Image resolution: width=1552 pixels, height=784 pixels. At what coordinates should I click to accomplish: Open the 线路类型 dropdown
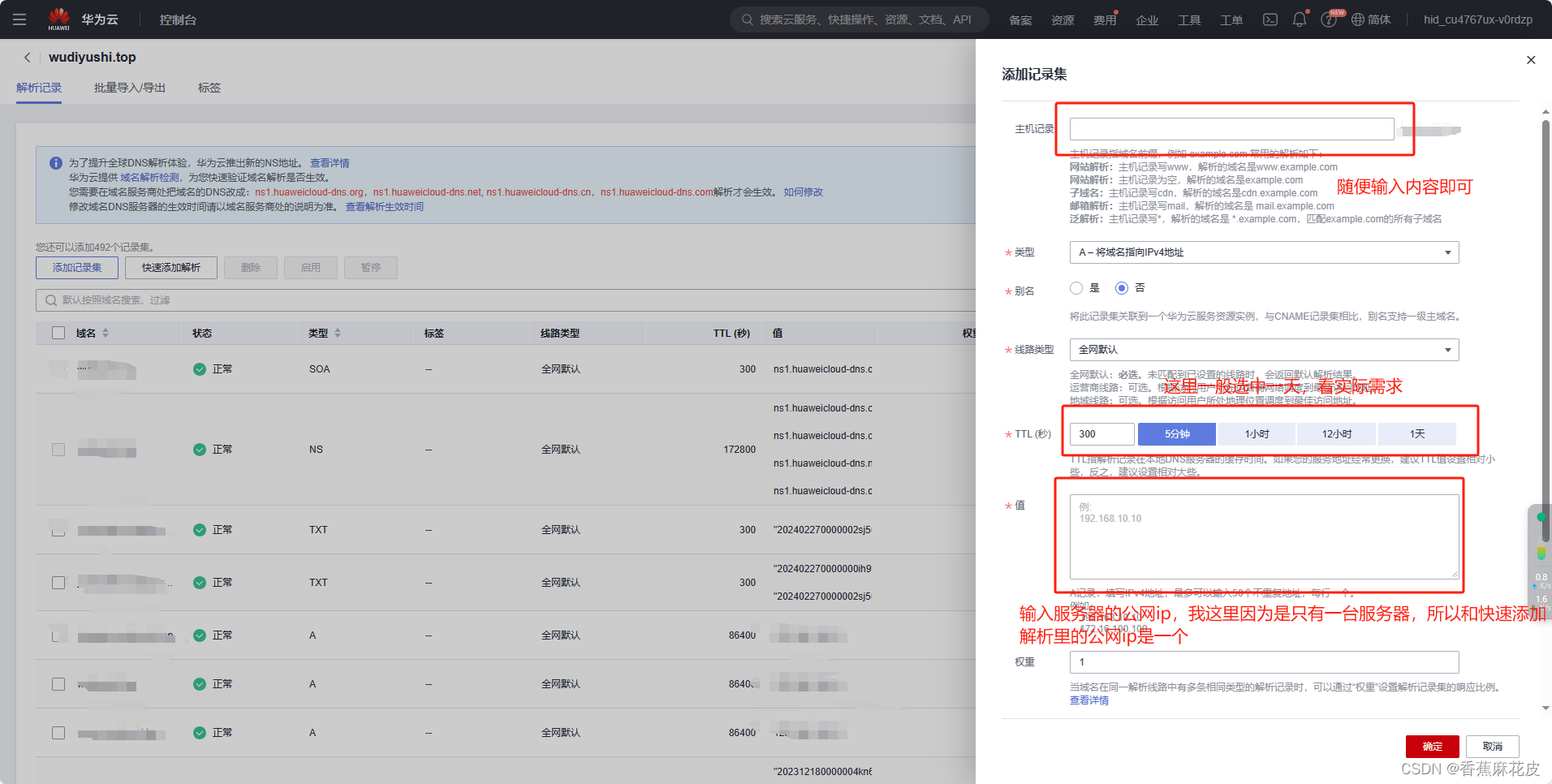[1264, 350]
